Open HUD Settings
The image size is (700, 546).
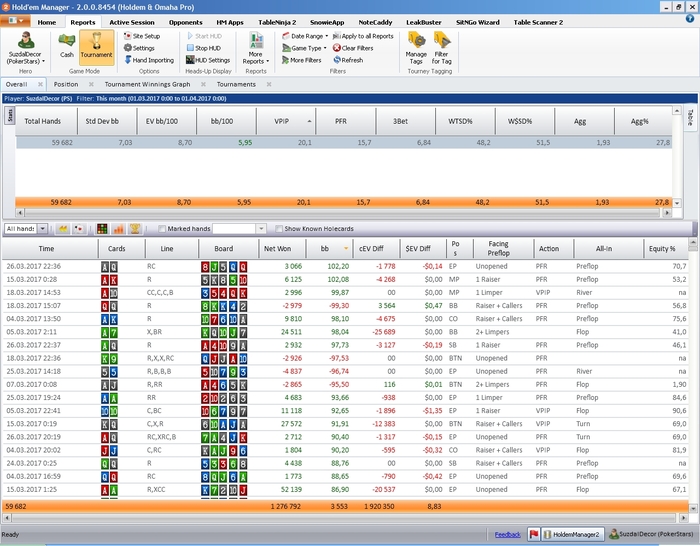(x=208, y=60)
